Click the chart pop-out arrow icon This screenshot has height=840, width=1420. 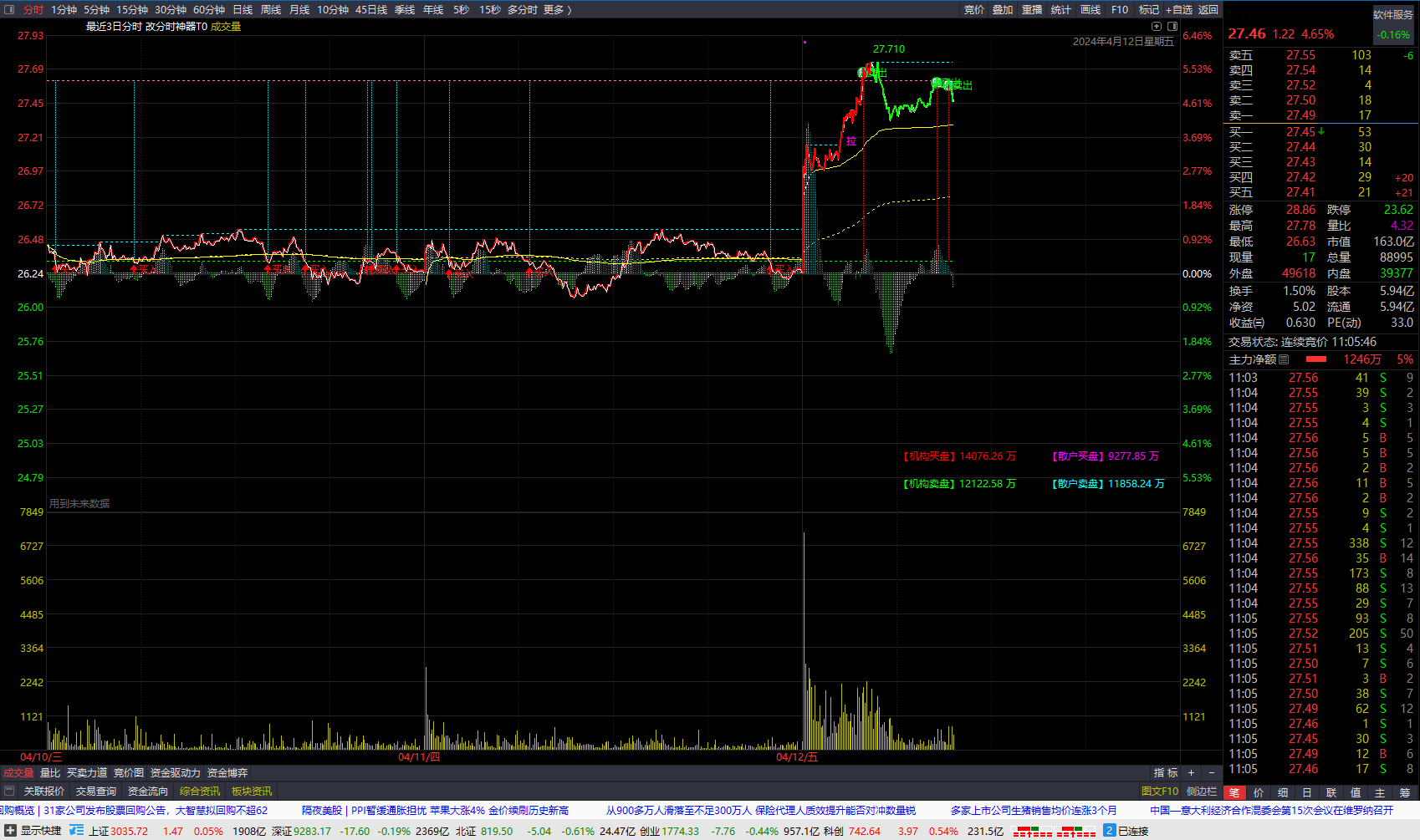click(1157, 27)
